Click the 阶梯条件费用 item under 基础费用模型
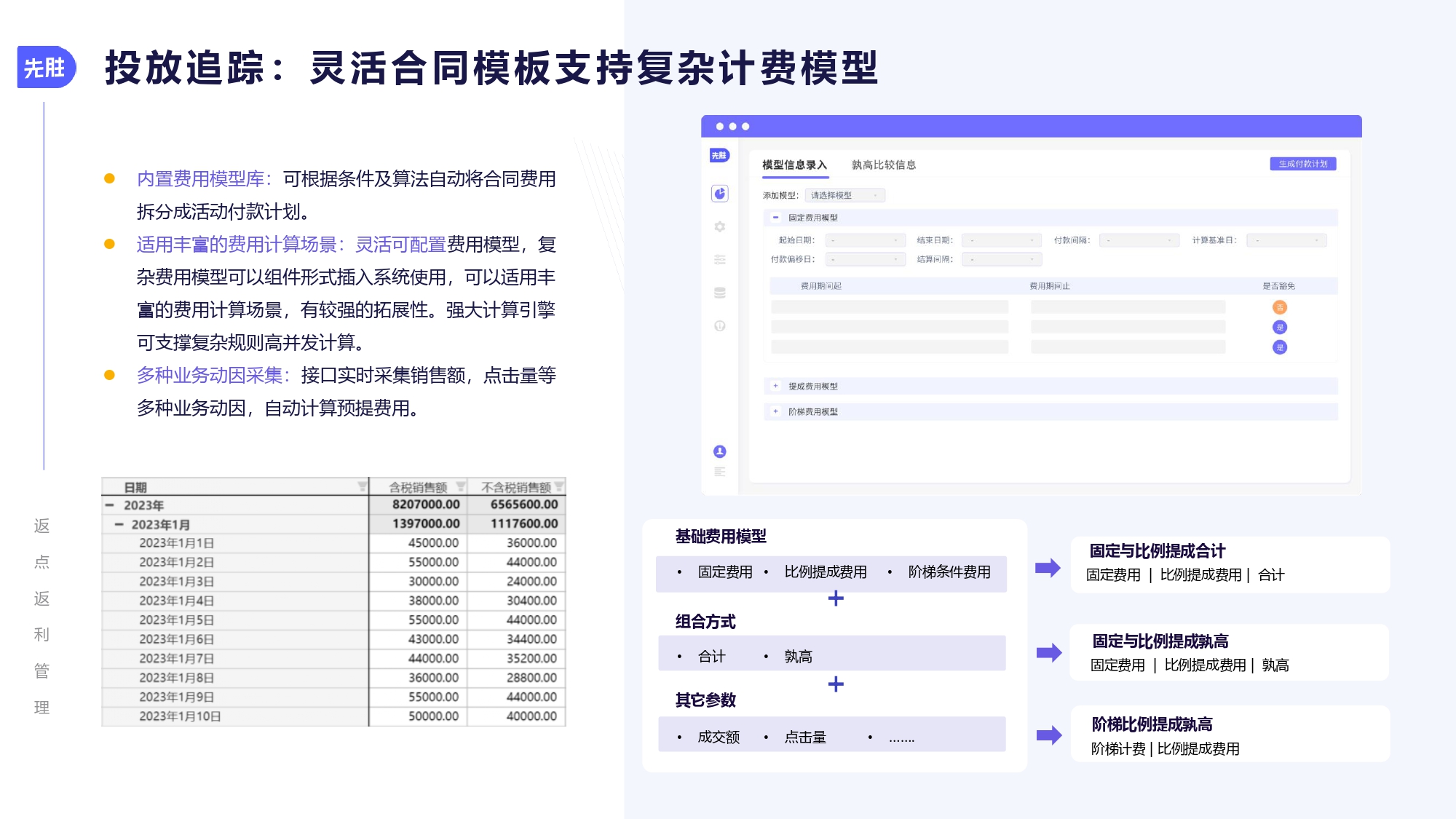This screenshot has height=819, width=1456. pos(949,572)
